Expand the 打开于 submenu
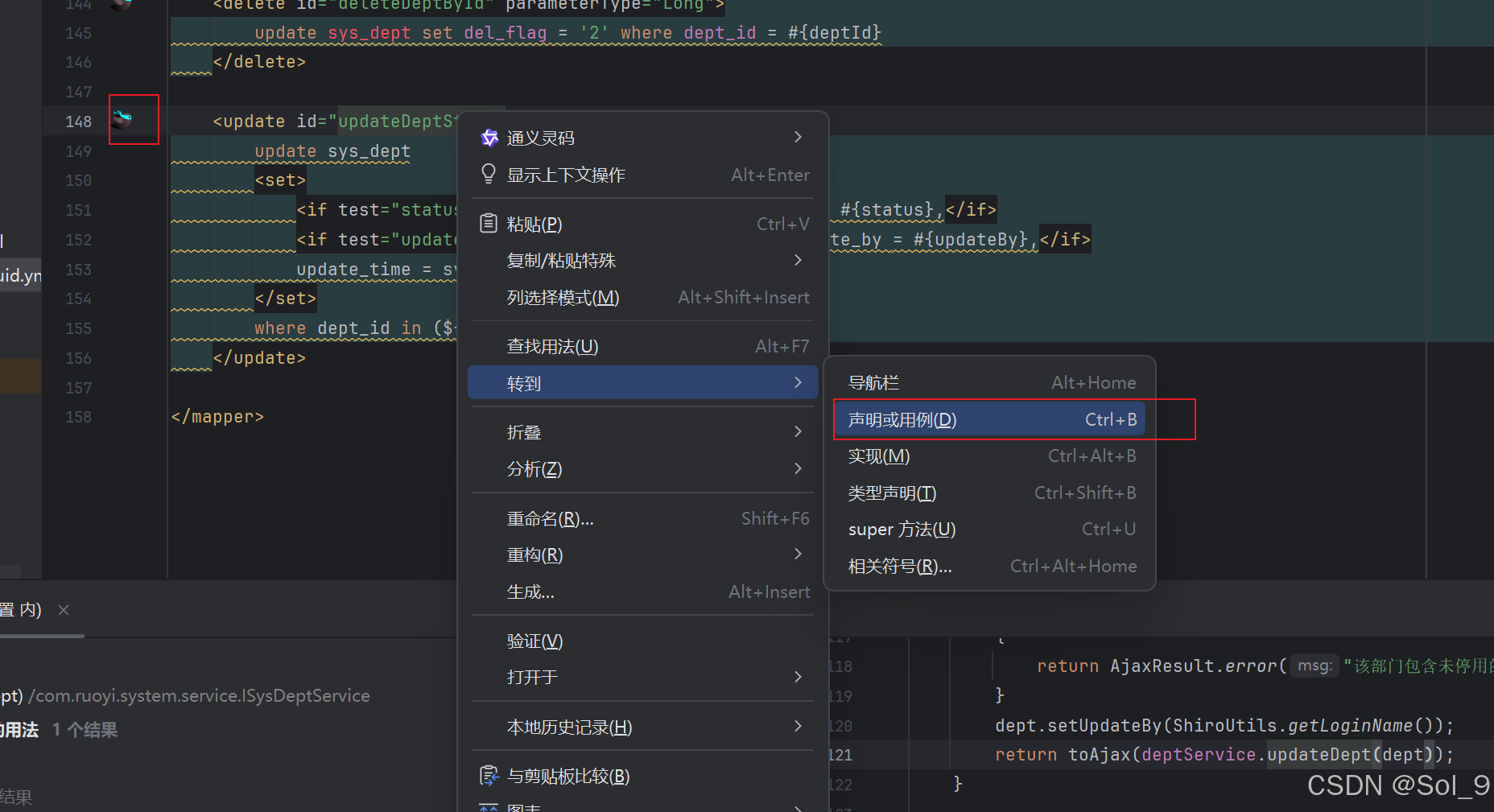Image resolution: width=1494 pixels, height=812 pixels. click(x=797, y=677)
